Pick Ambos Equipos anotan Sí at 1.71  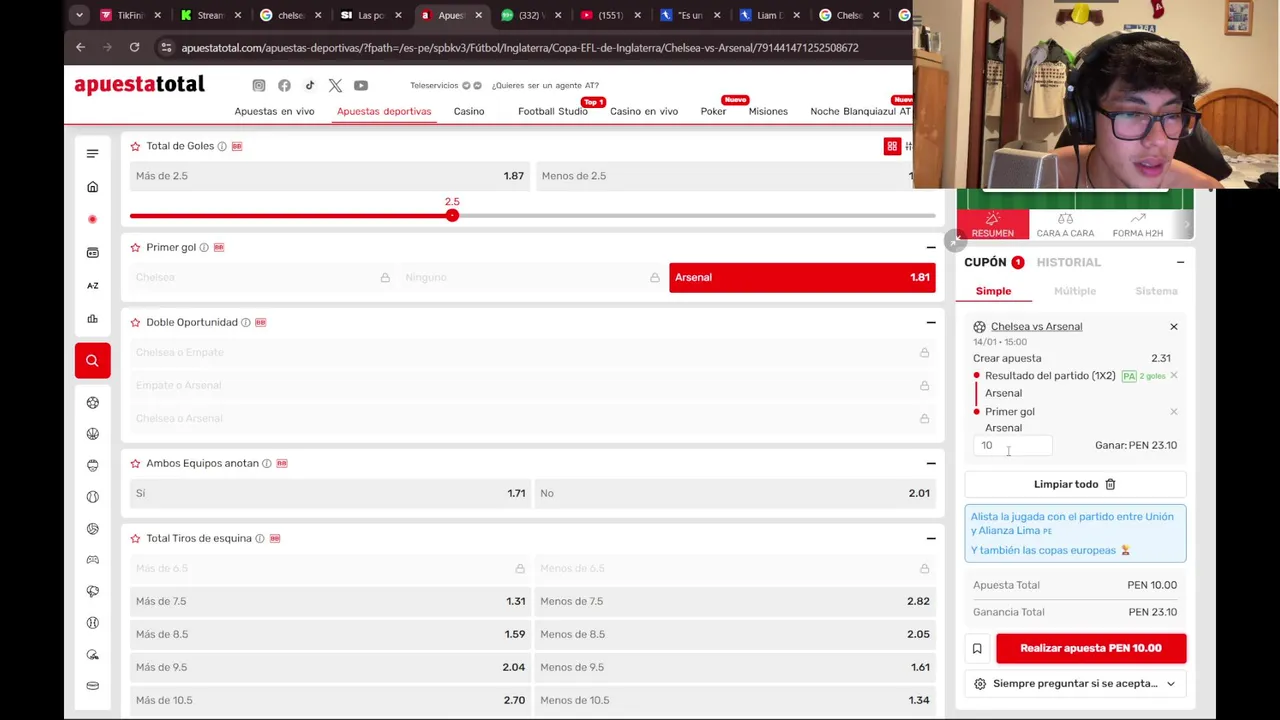(329, 493)
